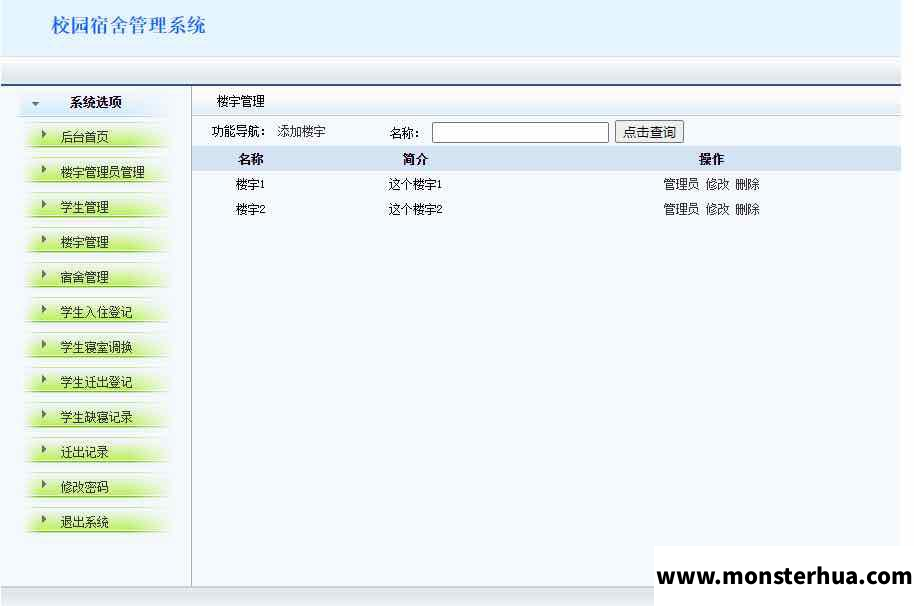Click arrow icon beside 学生缺寝记录
Image resolution: width=914 pixels, height=606 pixels.
(44, 414)
